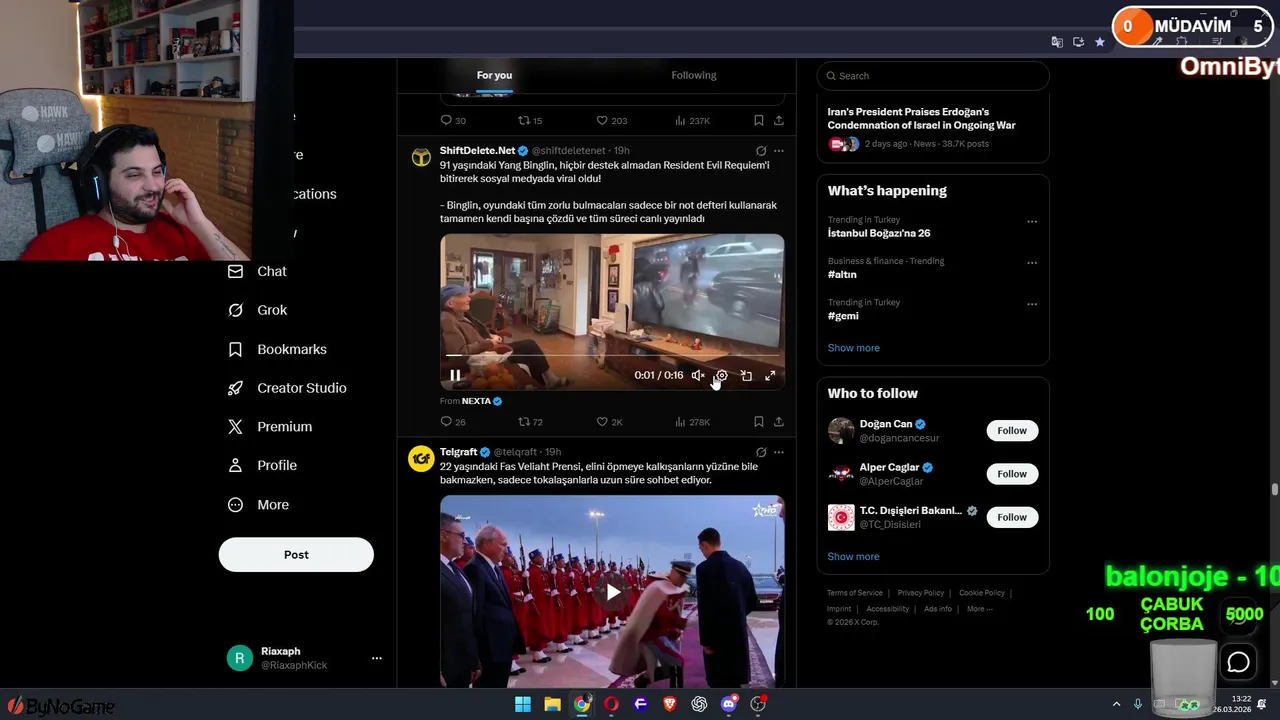Open Grok explain on ShiftDelete.Net post
The height and width of the screenshot is (720, 1280).
(761, 151)
